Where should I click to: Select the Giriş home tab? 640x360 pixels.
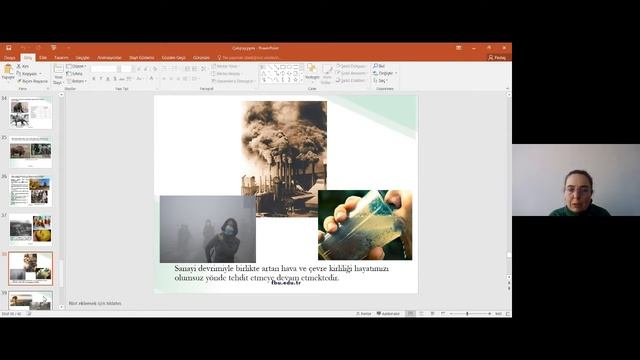pyautogui.click(x=28, y=58)
